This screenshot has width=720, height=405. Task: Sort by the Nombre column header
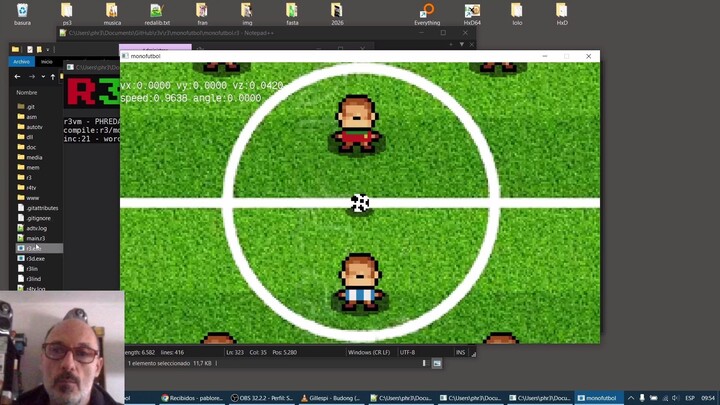[27, 92]
